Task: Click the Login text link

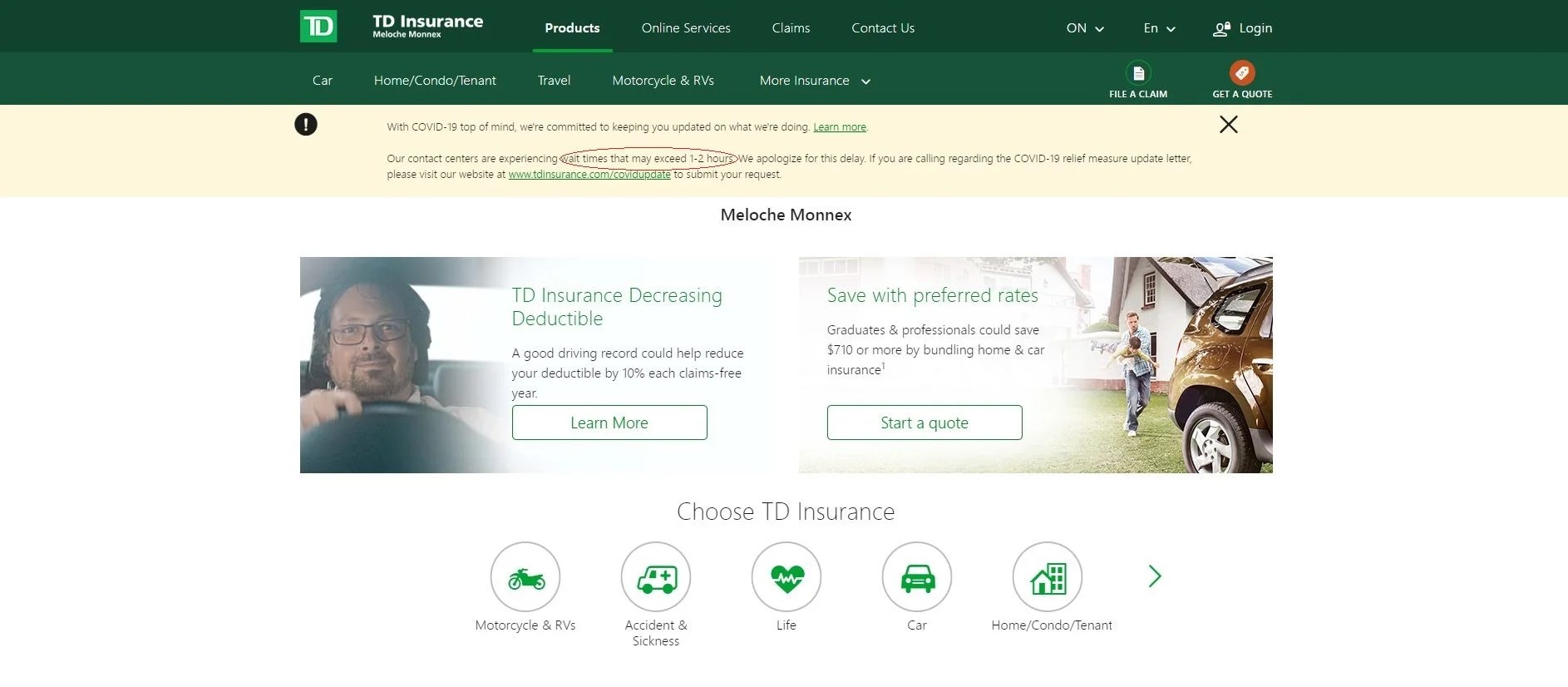Action: pyautogui.click(x=1255, y=28)
